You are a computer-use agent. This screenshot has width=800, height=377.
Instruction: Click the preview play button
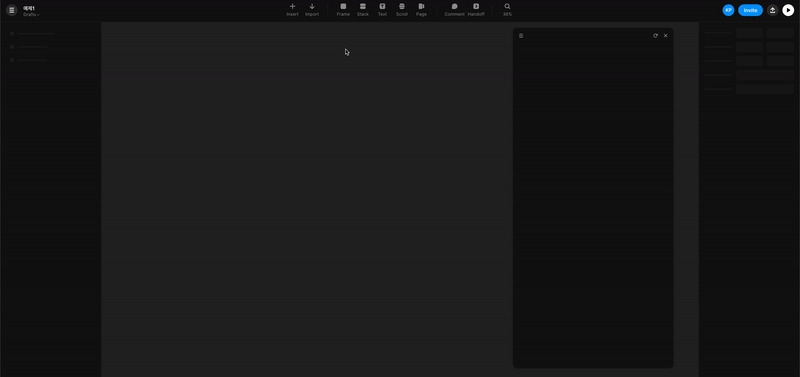(788, 10)
